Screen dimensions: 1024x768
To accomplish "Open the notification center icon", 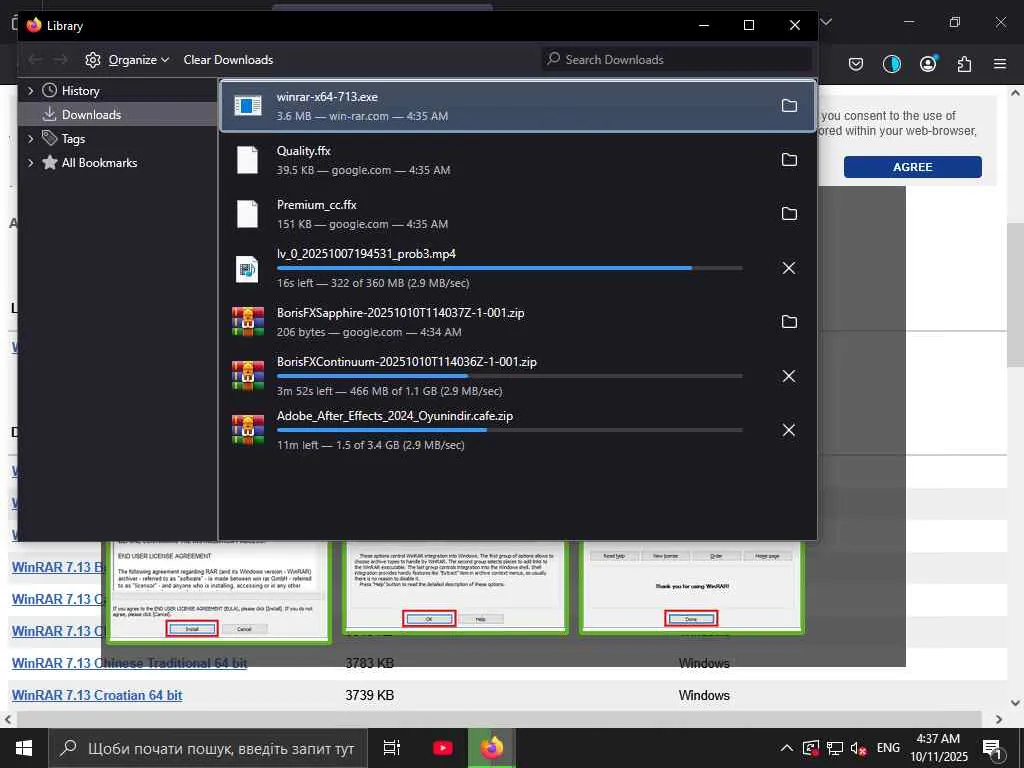I will coord(992,748).
